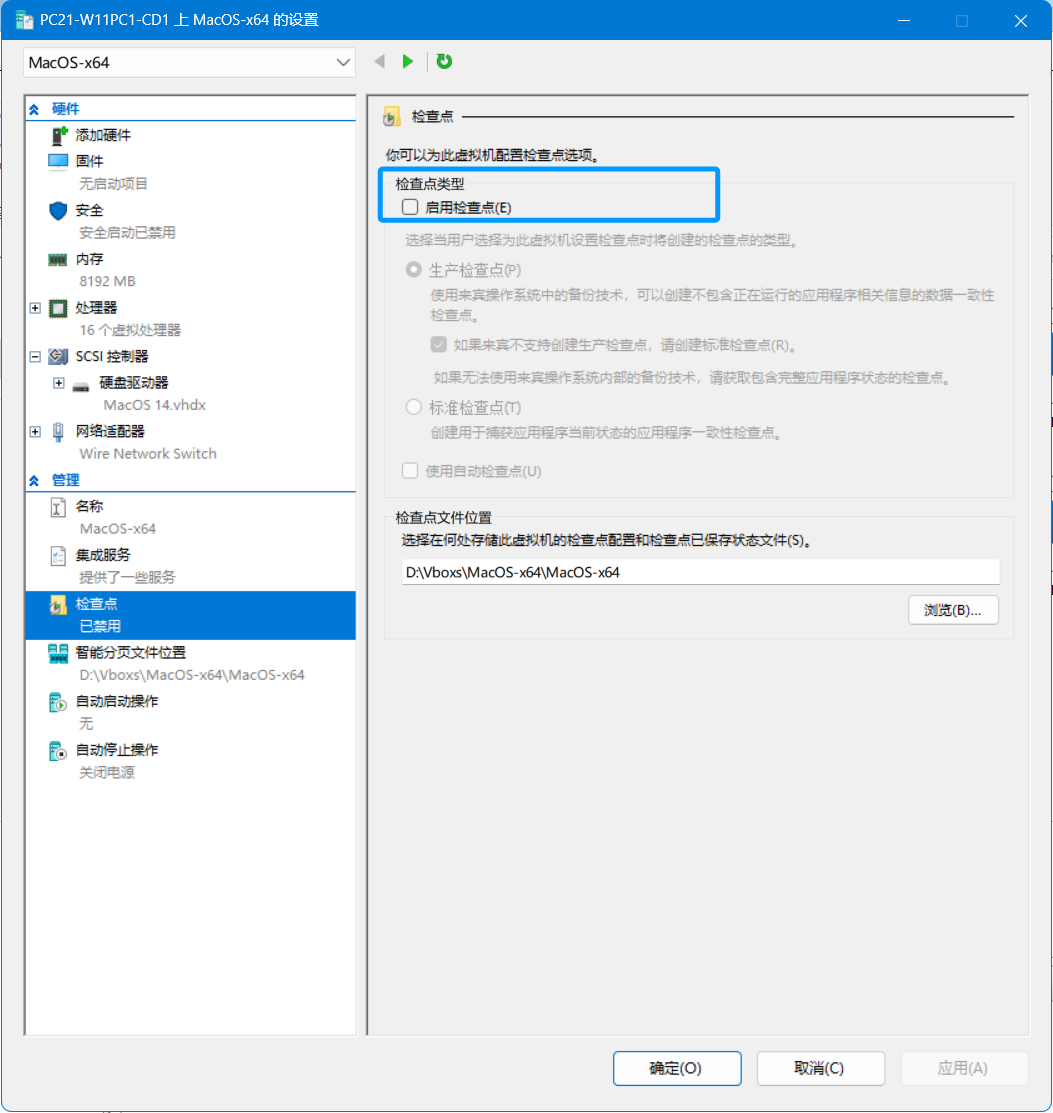Toggle the 使用自动检查点(U) checkbox

(410, 471)
